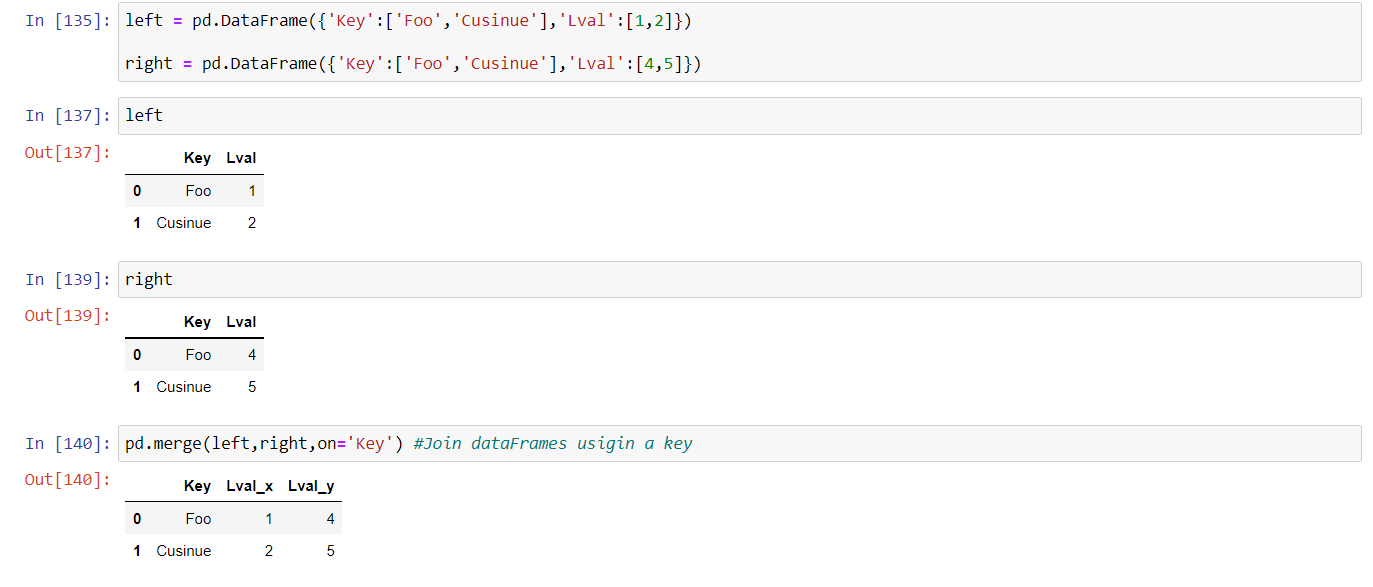
Task: Click the In [139] prompt label
Action: 67,280
